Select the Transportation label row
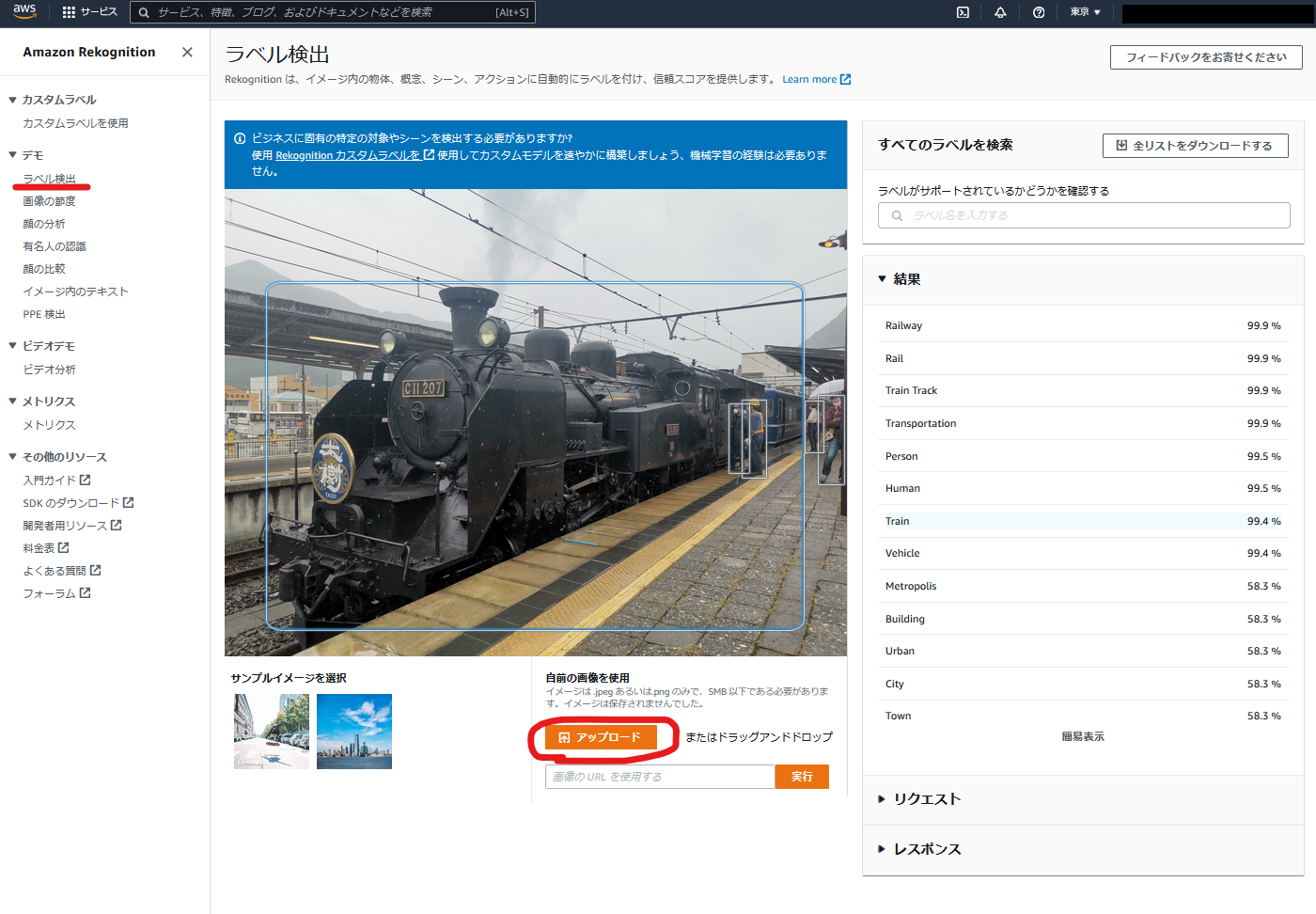The image size is (1316, 914). [x=1083, y=423]
